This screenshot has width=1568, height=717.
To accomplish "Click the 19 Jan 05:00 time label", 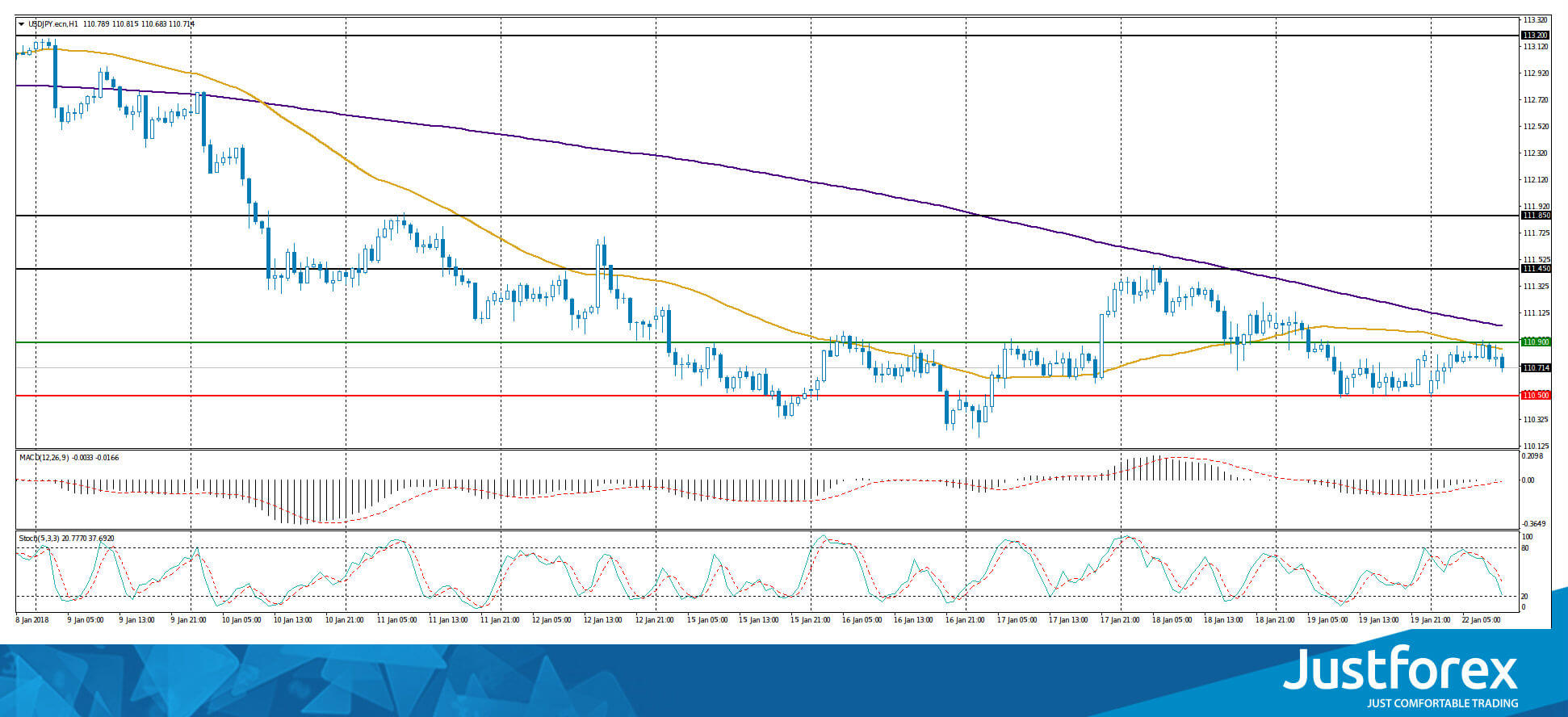I will click(x=1326, y=620).
